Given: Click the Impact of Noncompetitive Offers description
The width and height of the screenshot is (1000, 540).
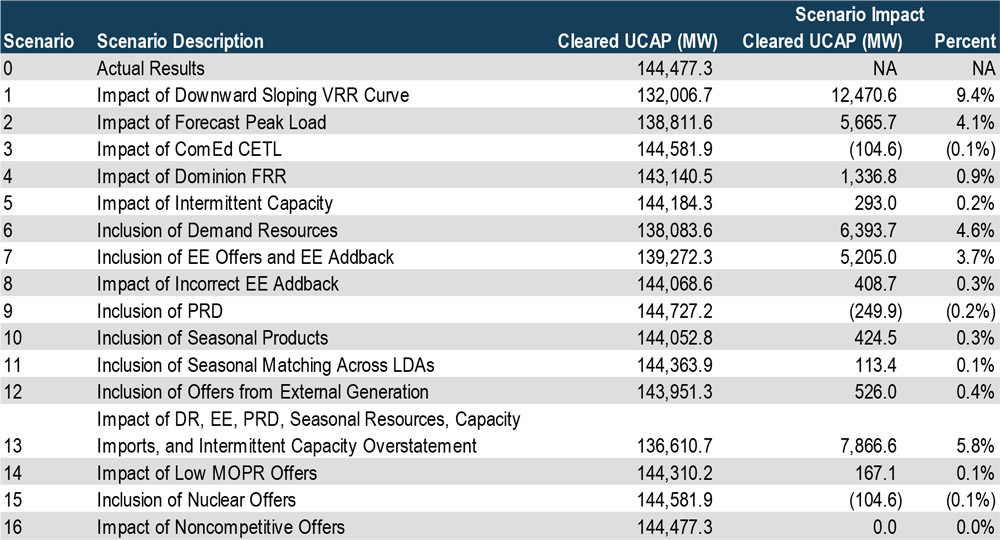Looking at the screenshot, I should [220, 526].
